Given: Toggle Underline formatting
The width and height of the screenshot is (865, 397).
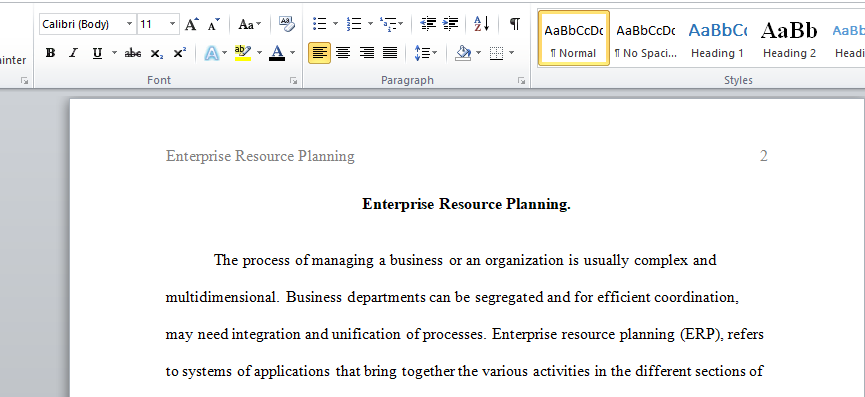Looking at the screenshot, I should [x=98, y=53].
